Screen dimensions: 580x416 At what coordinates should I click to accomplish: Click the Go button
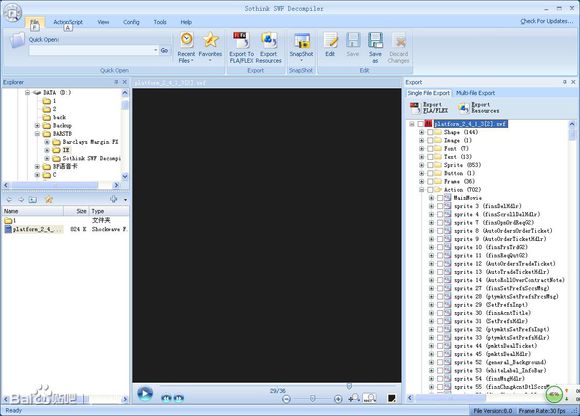(x=165, y=50)
